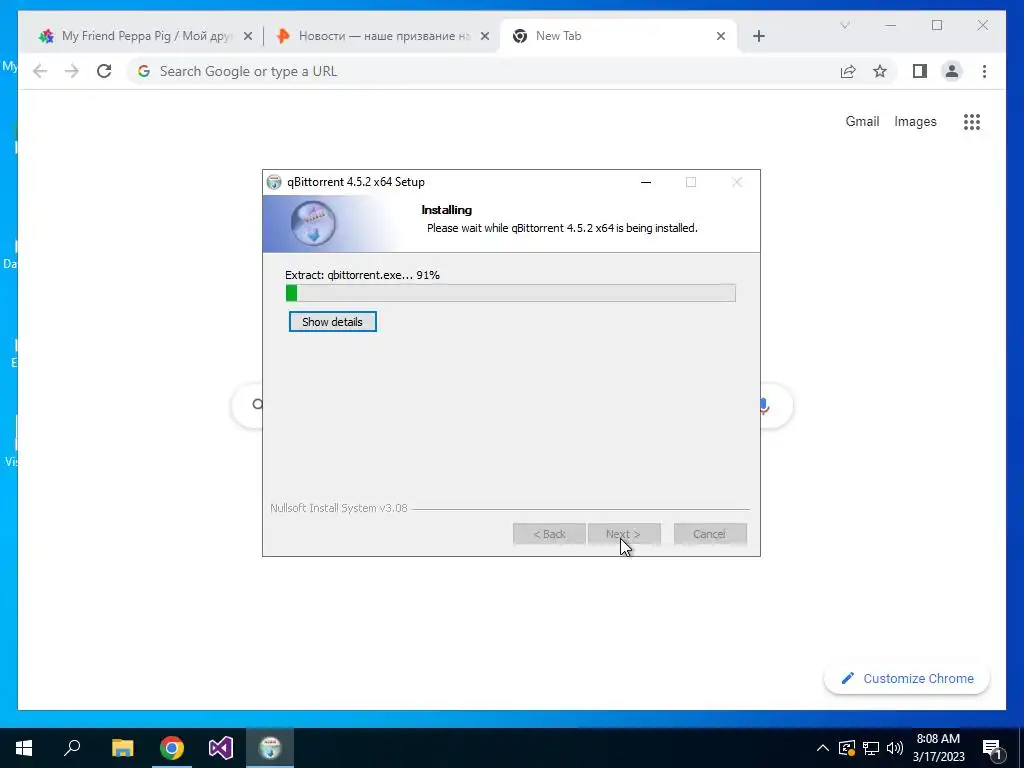Toggle Chrome side panel
Image resolution: width=1024 pixels, height=768 pixels.
coord(920,71)
